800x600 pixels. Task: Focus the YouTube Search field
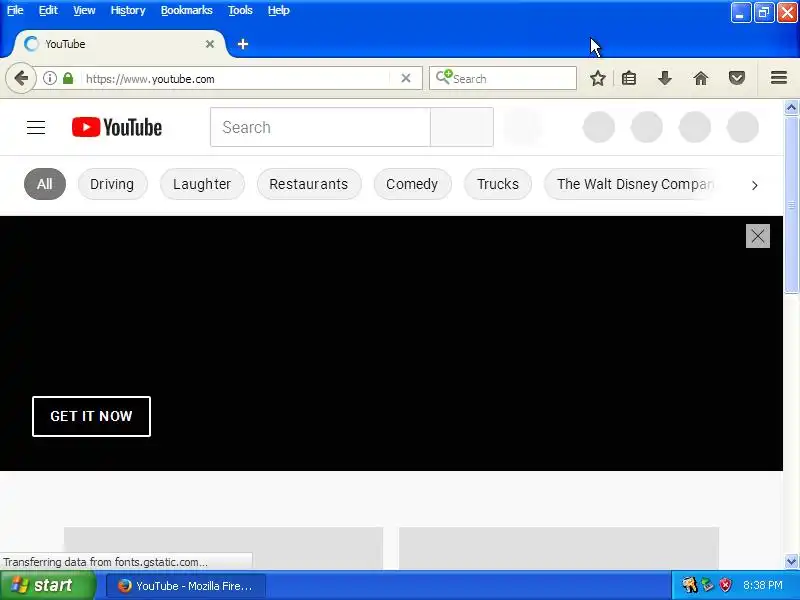point(320,127)
